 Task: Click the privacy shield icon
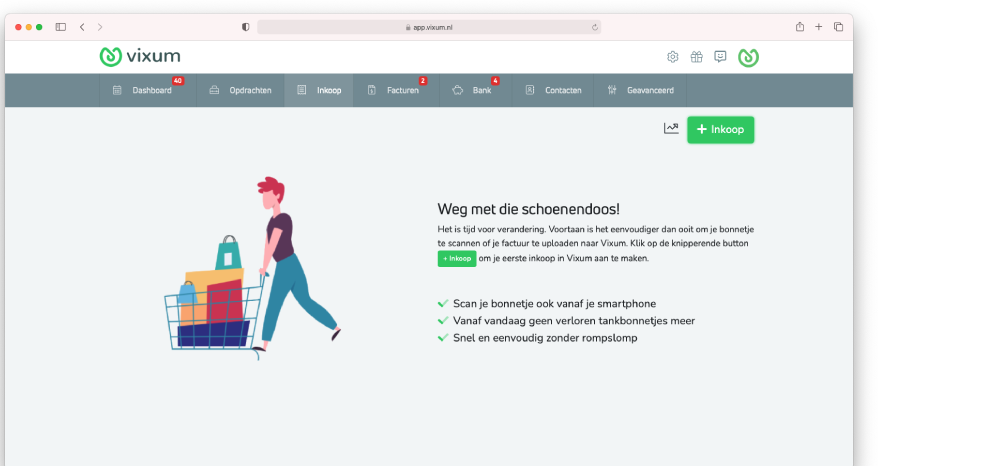(x=246, y=27)
